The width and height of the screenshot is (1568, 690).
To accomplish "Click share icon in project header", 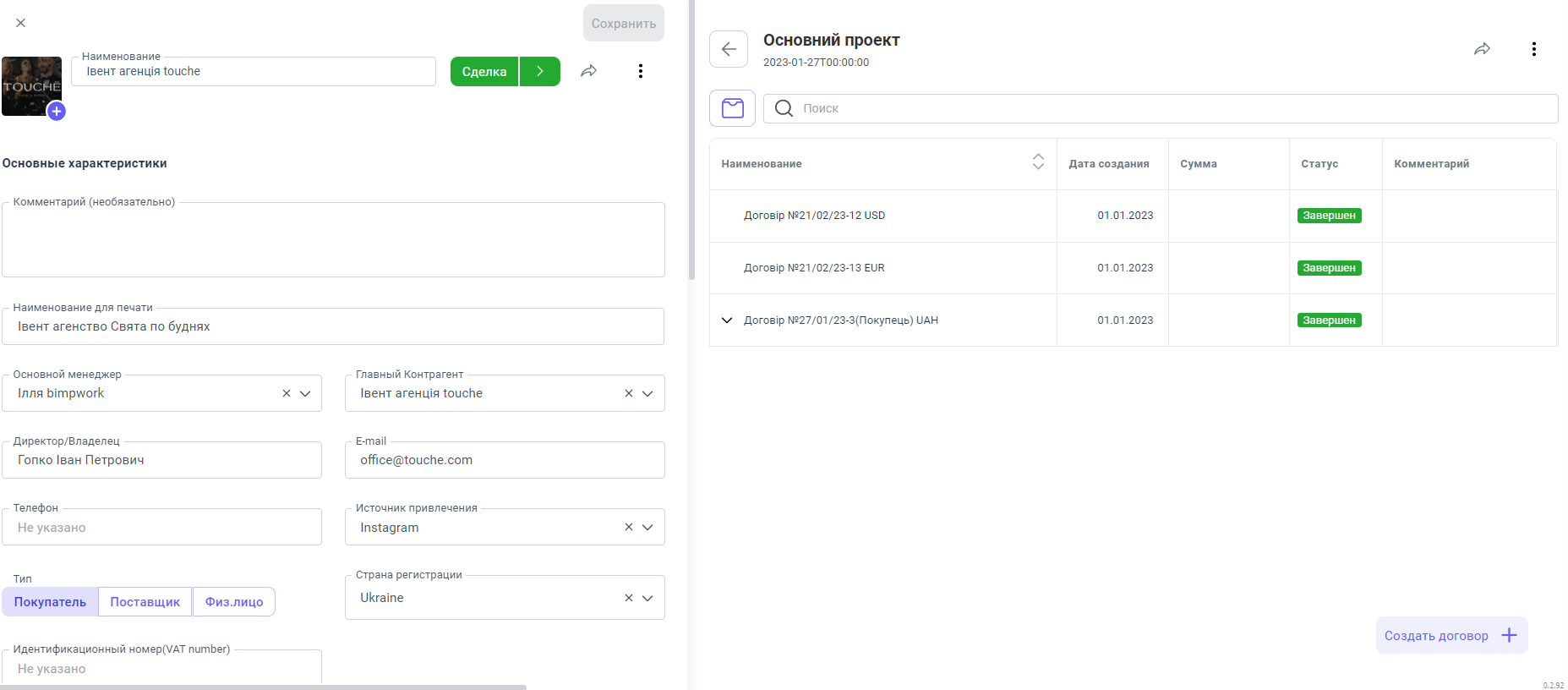I will coord(1482,49).
